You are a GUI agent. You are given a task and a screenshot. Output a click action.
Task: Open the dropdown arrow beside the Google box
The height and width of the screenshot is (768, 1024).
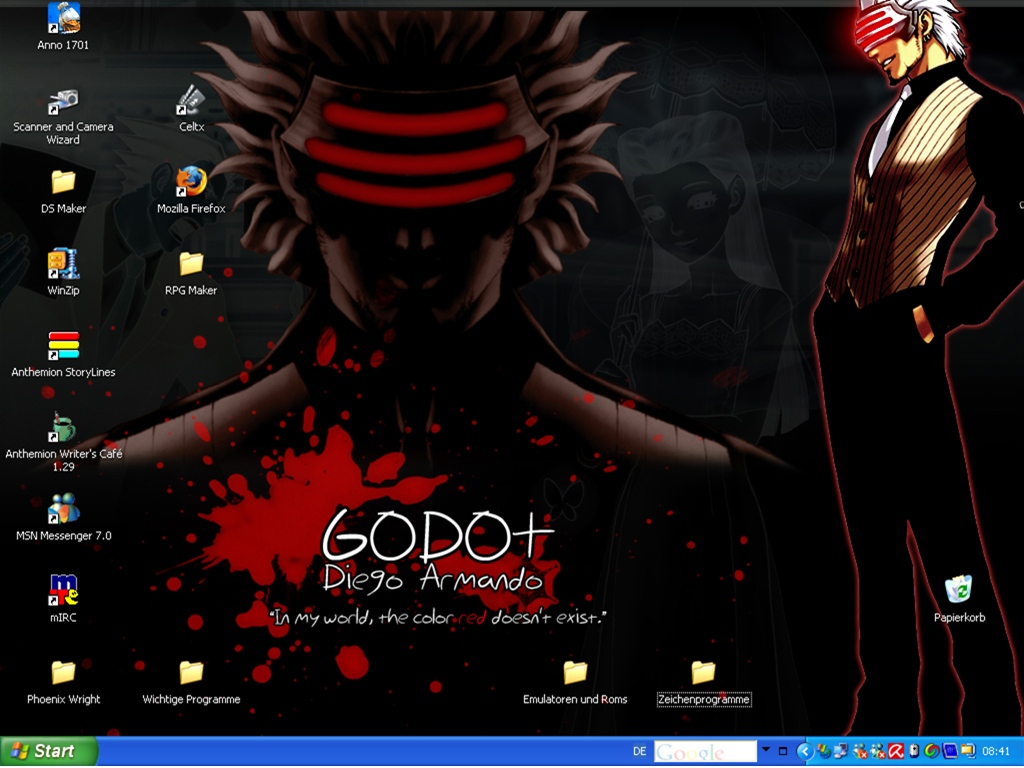766,750
